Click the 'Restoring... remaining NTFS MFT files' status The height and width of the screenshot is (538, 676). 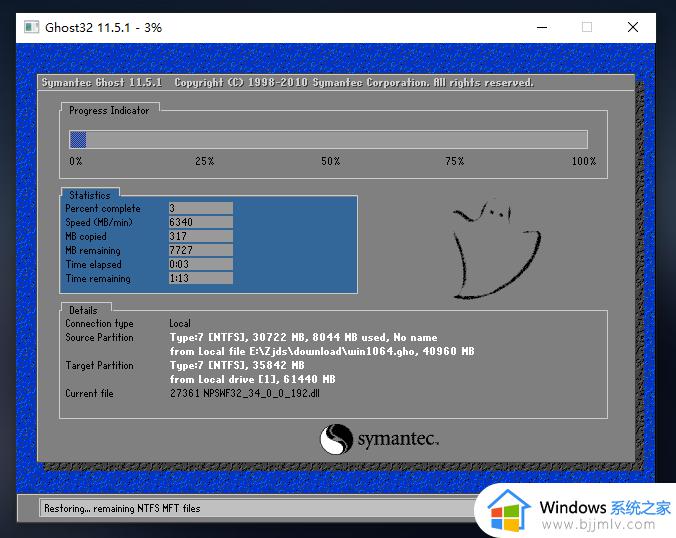pos(122,509)
